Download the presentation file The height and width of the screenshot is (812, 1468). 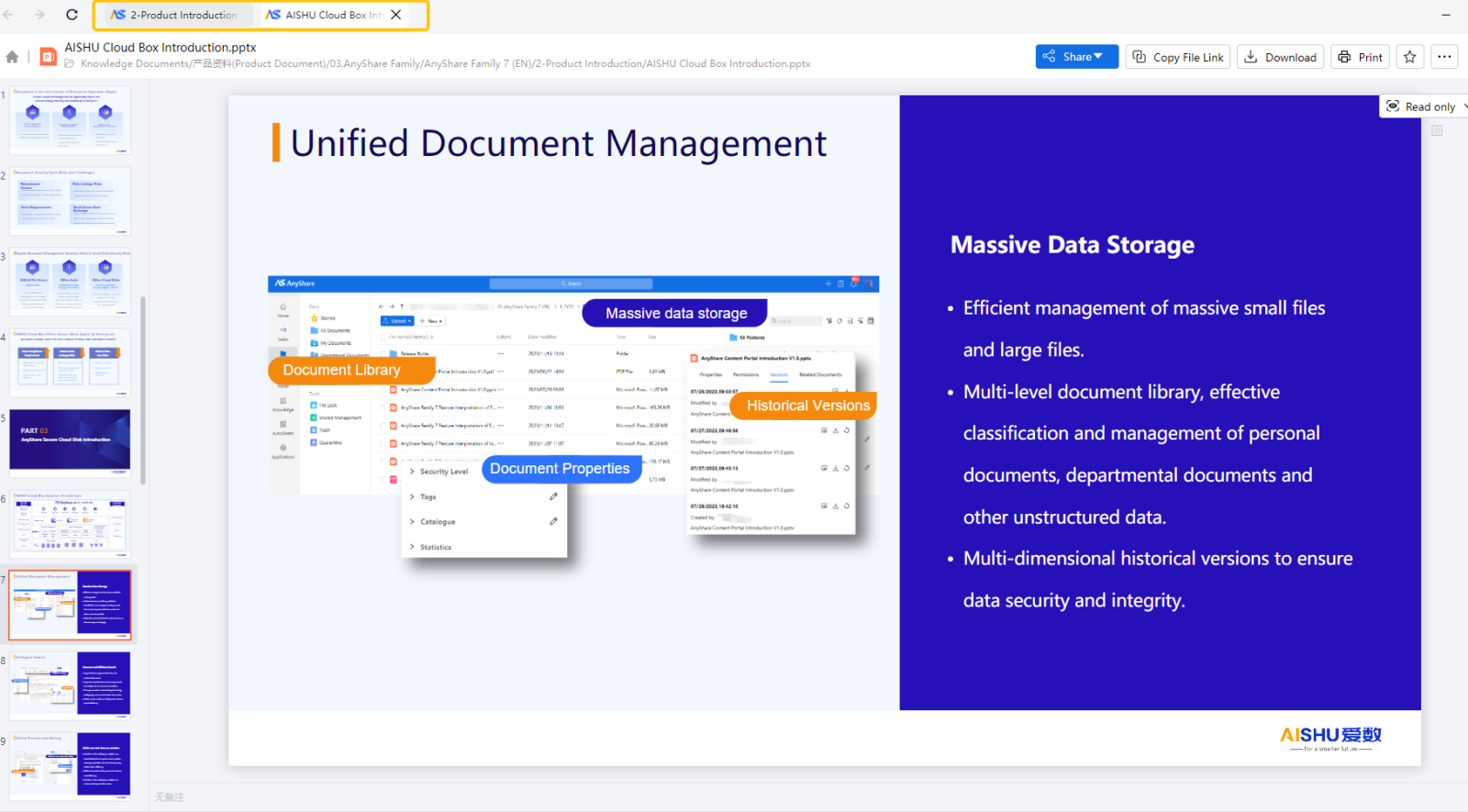(1280, 57)
